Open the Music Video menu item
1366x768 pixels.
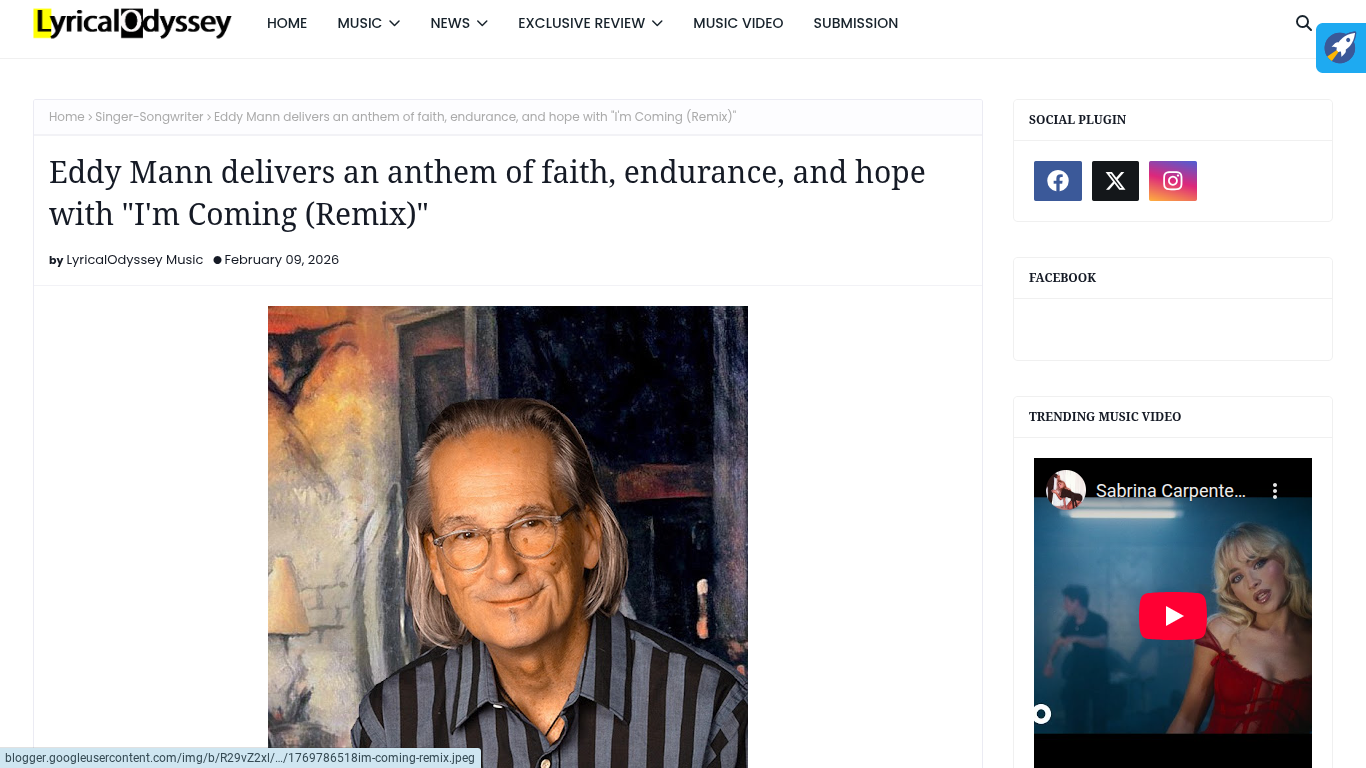pyautogui.click(x=738, y=23)
